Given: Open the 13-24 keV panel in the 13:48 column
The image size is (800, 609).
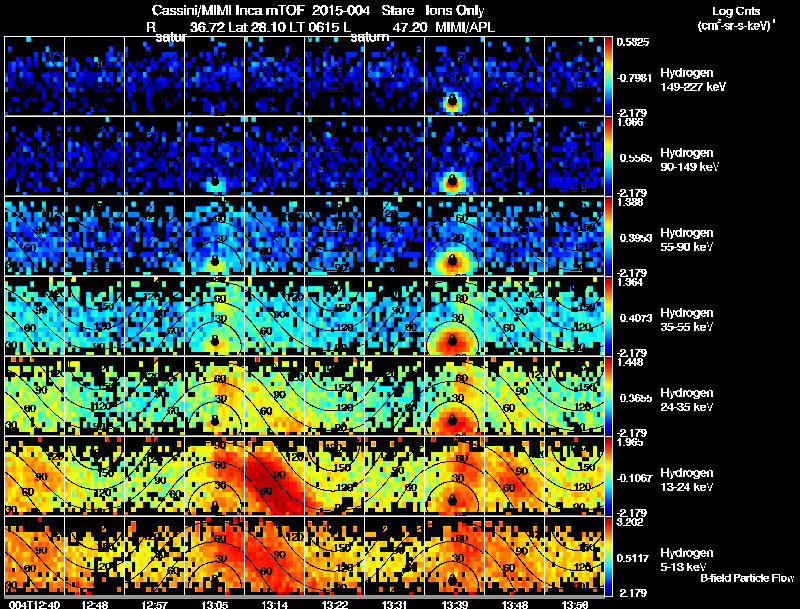Looking at the screenshot, I should [514, 476].
